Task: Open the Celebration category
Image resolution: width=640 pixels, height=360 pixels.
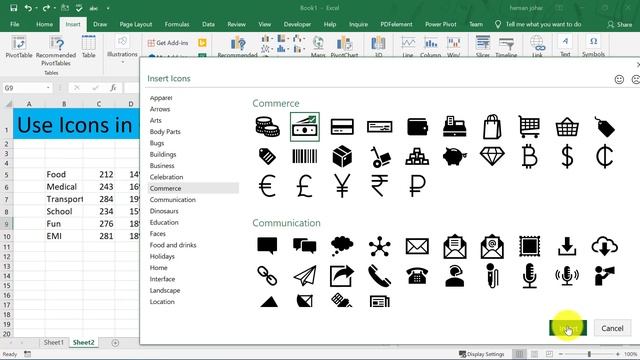Action: click(166, 177)
